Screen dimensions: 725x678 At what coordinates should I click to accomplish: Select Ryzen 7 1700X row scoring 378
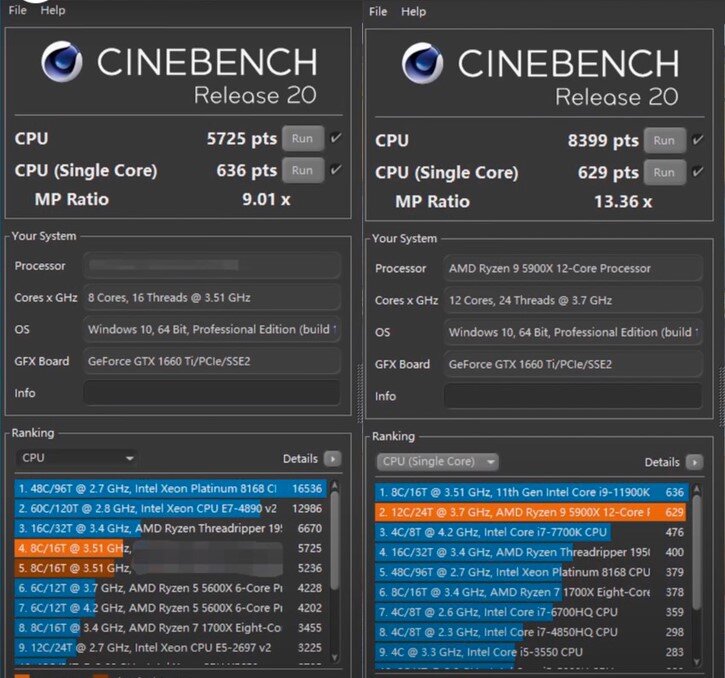532,592
